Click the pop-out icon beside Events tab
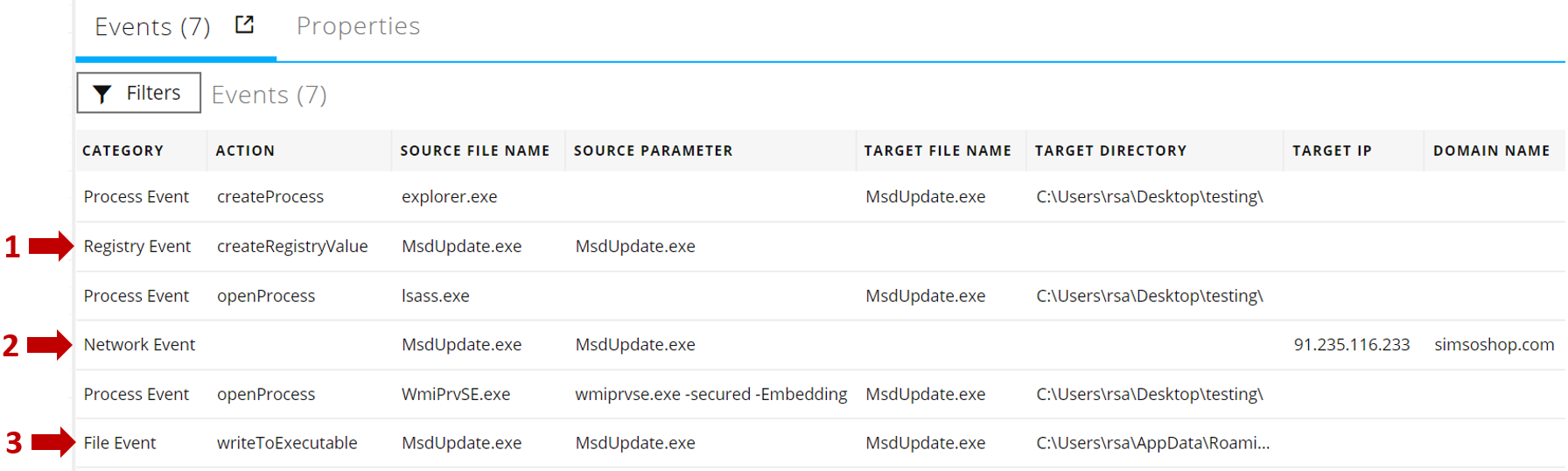 (245, 25)
